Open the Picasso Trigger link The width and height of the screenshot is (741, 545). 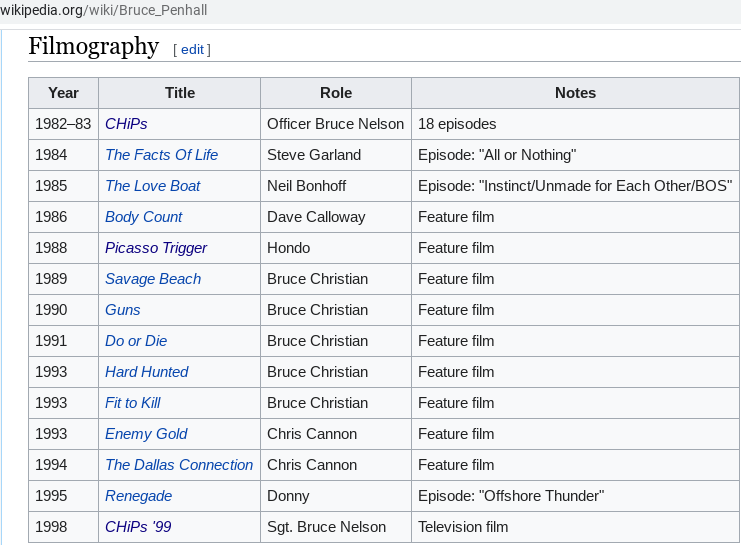(156, 248)
